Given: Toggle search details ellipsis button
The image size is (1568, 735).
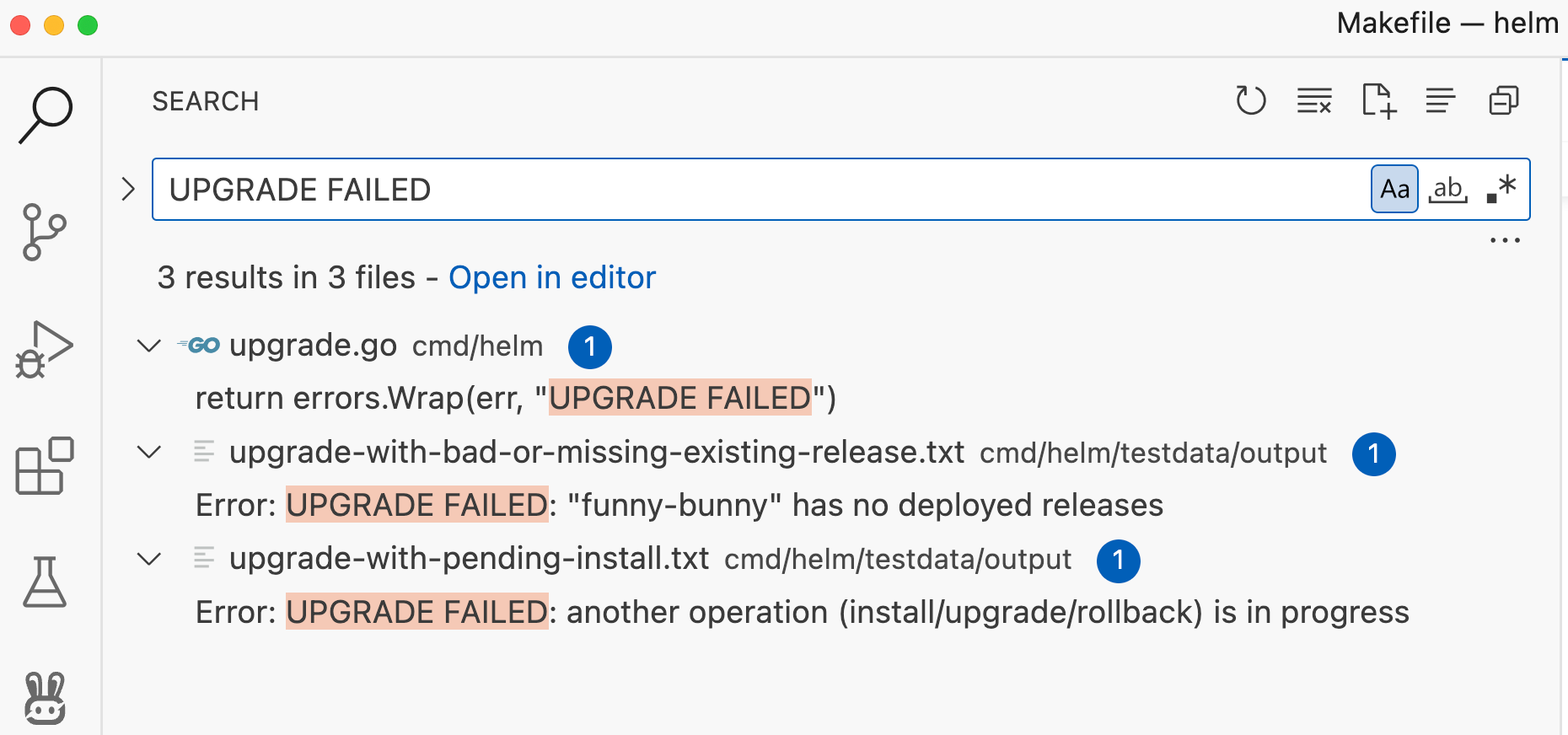Looking at the screenshot, I should 1505,241.
